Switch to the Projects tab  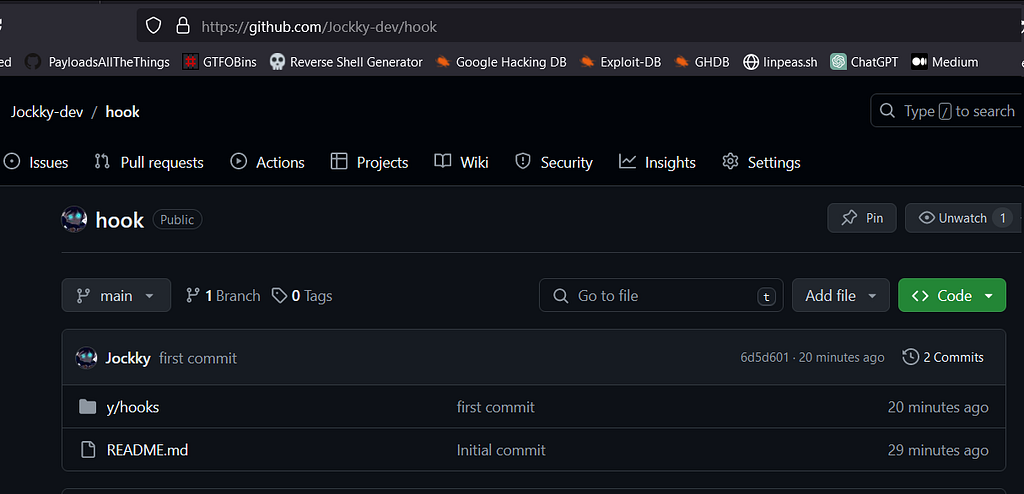coord(370,162)
